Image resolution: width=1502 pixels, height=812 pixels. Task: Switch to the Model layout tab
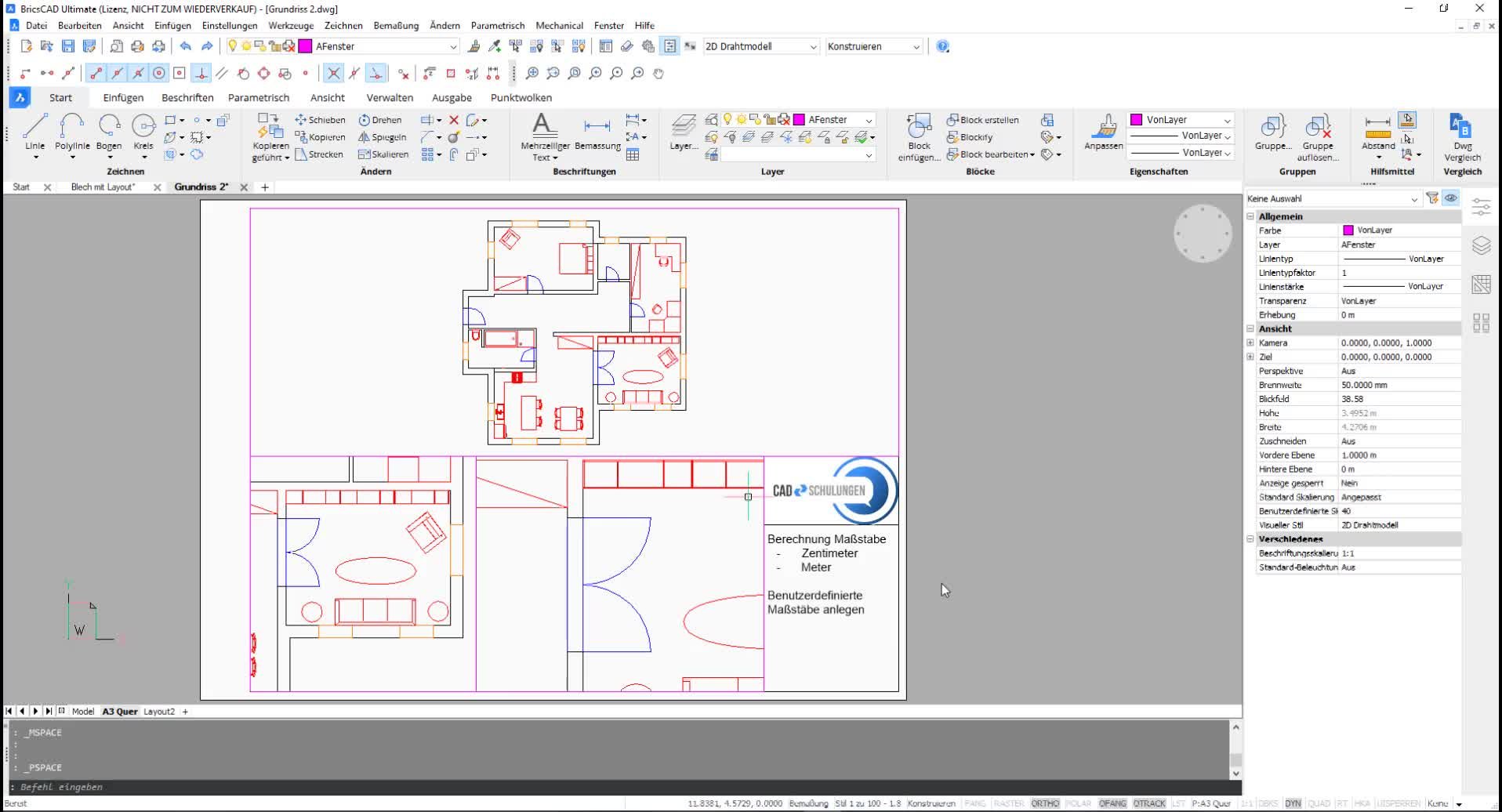(83, 712)
